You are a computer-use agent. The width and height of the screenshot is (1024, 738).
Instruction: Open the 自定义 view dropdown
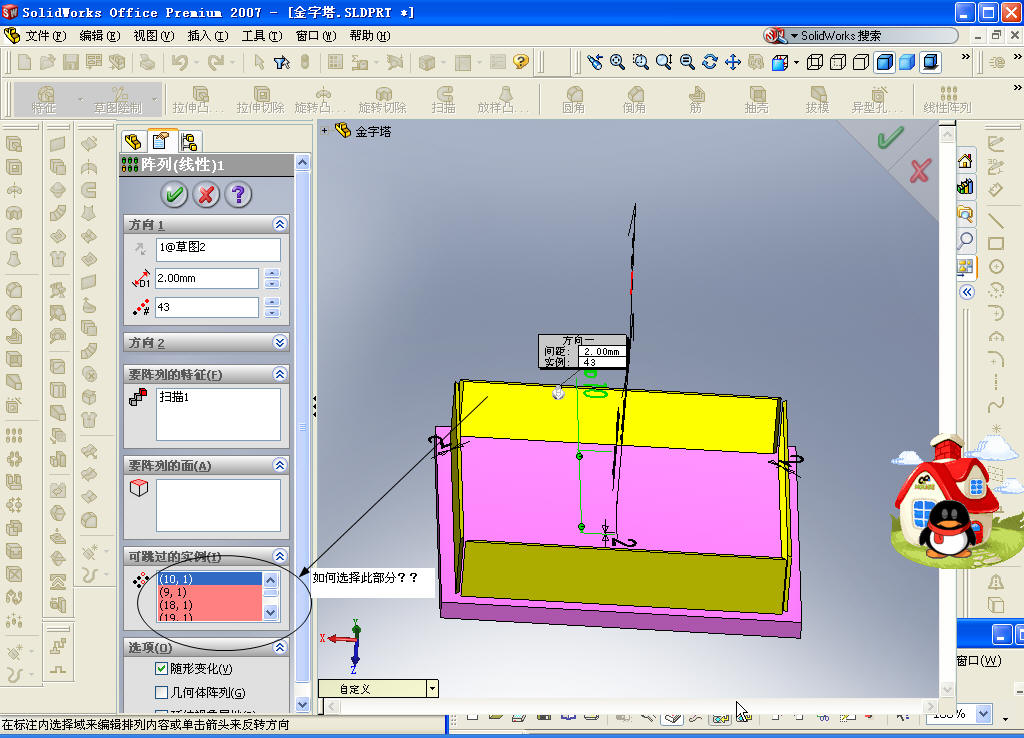tap(432, 688)
